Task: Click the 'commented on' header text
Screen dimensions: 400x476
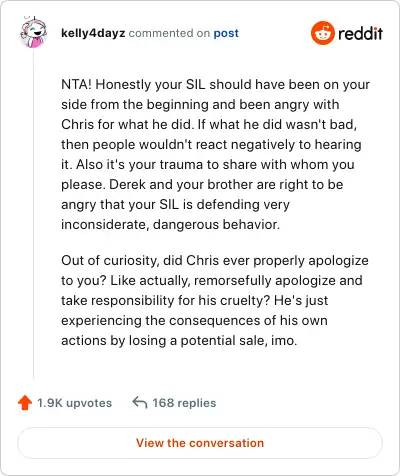Action: (x=169, y=33)
